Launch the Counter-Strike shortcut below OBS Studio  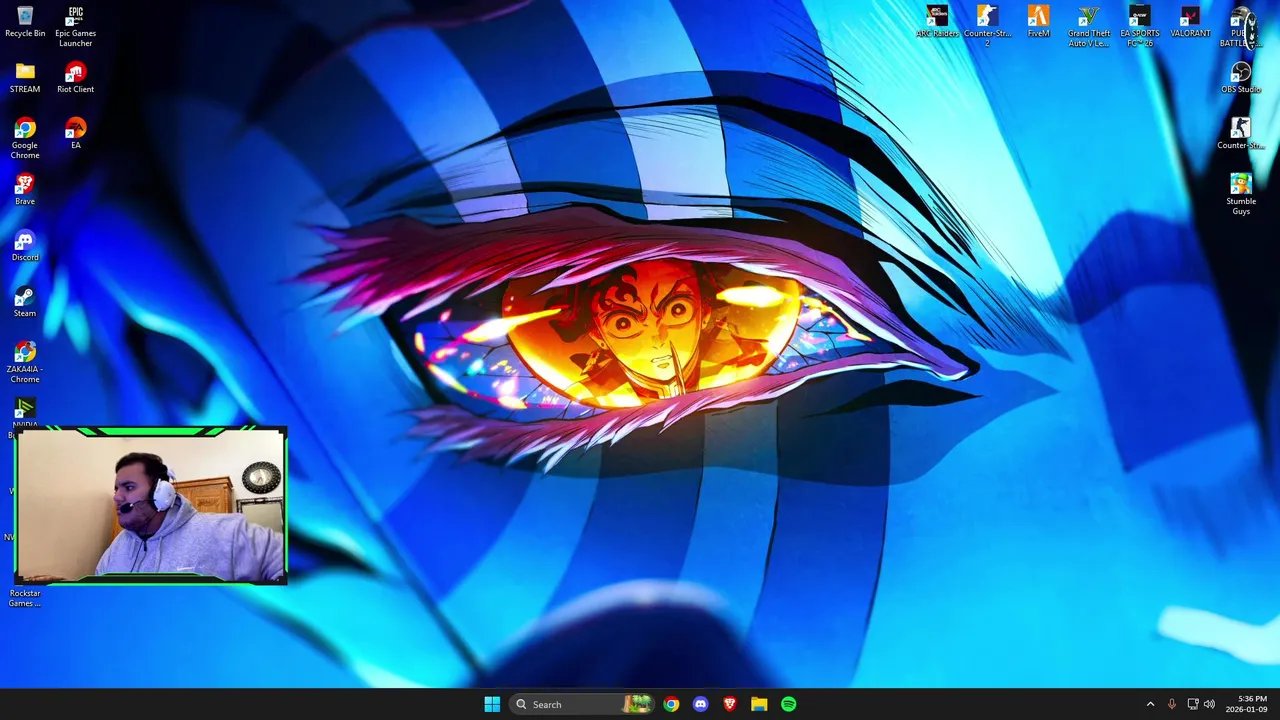click(1240, 134)
